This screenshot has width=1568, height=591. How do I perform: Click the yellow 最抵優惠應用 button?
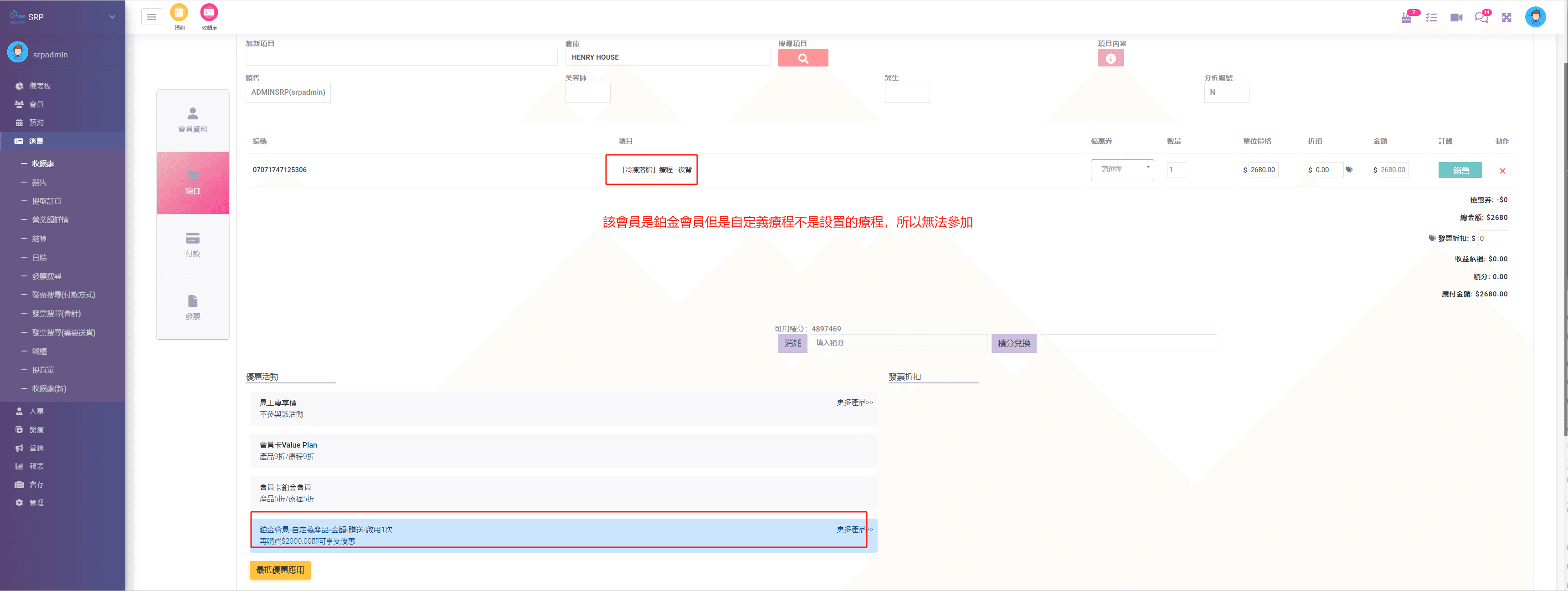(x=280, y=570)
